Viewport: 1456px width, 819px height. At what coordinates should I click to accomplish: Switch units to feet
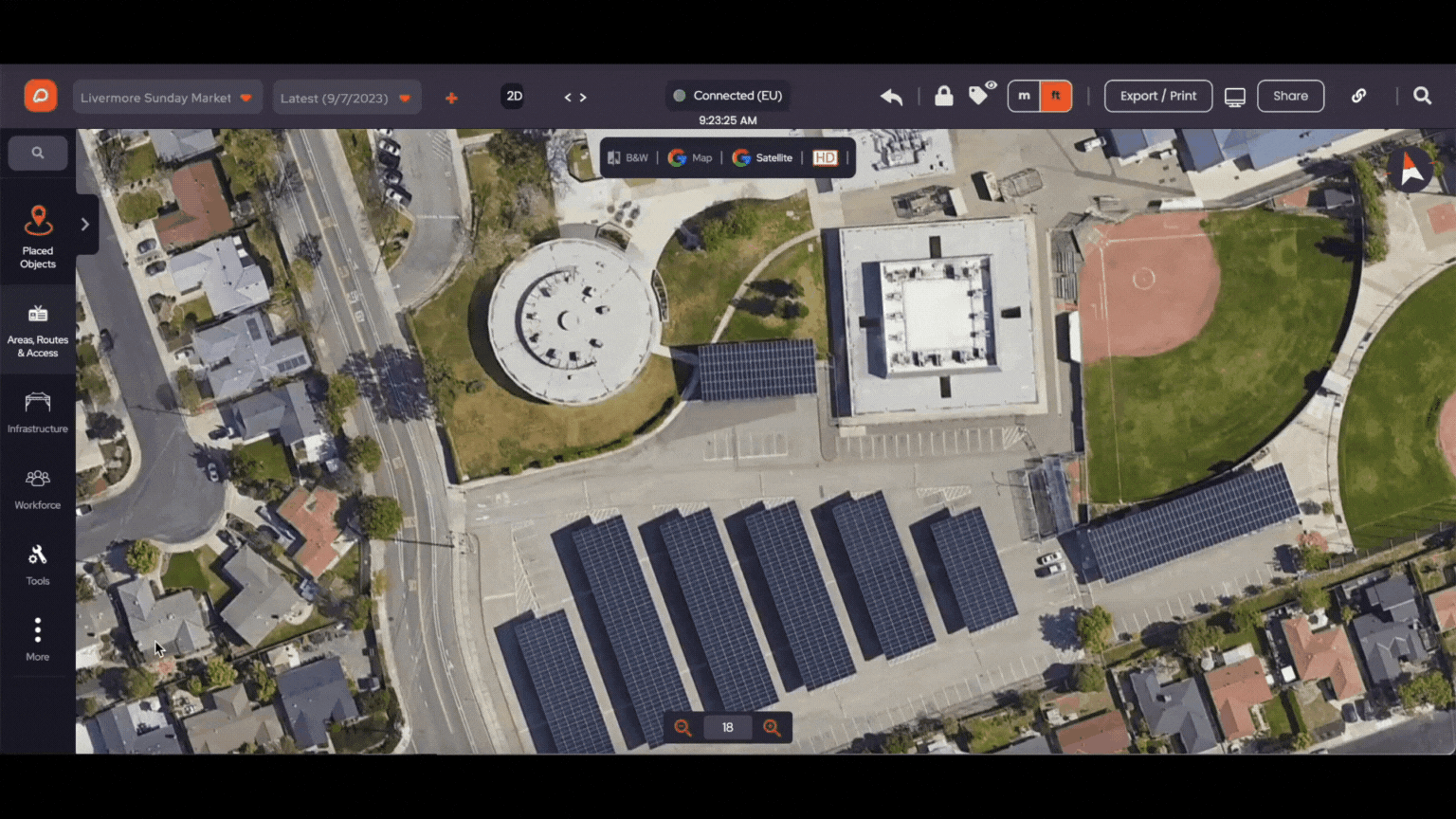pos(1055,96)
